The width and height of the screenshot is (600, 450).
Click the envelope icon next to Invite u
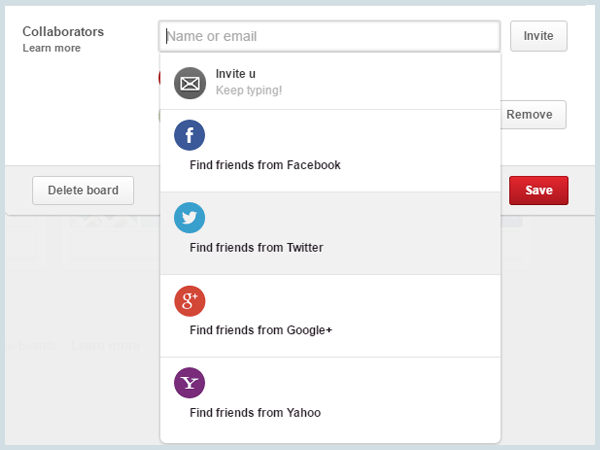point(190,83)
